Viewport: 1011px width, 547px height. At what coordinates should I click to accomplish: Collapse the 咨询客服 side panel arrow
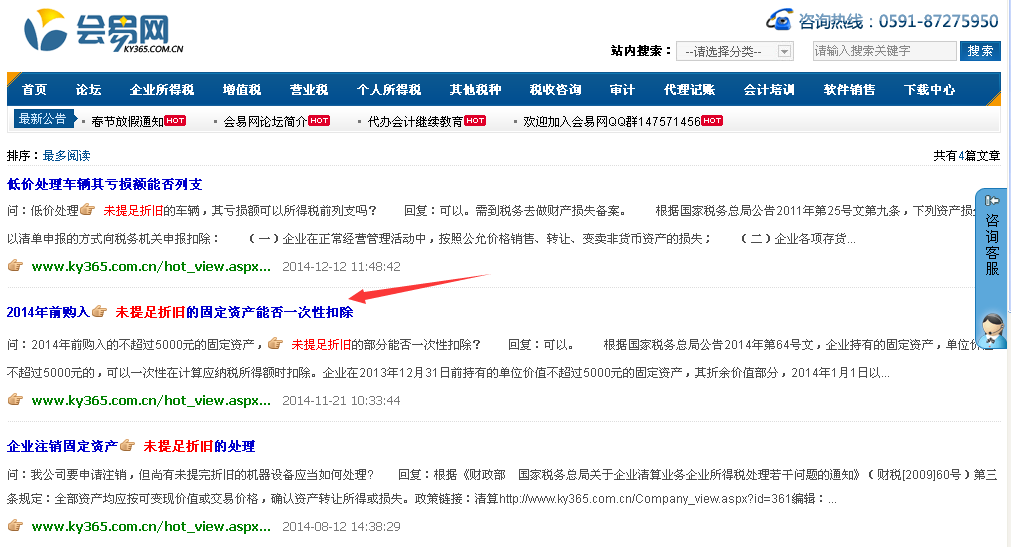coord(991,200)
